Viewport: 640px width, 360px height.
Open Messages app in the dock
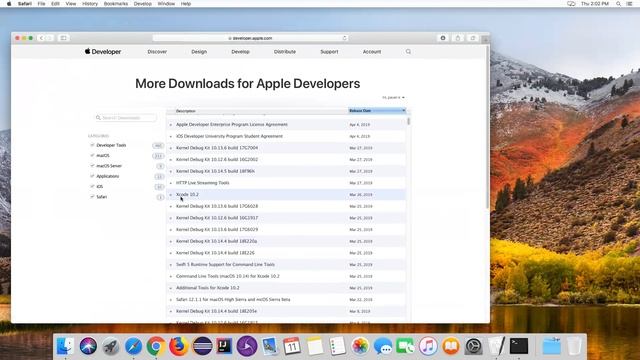(383, 346)
